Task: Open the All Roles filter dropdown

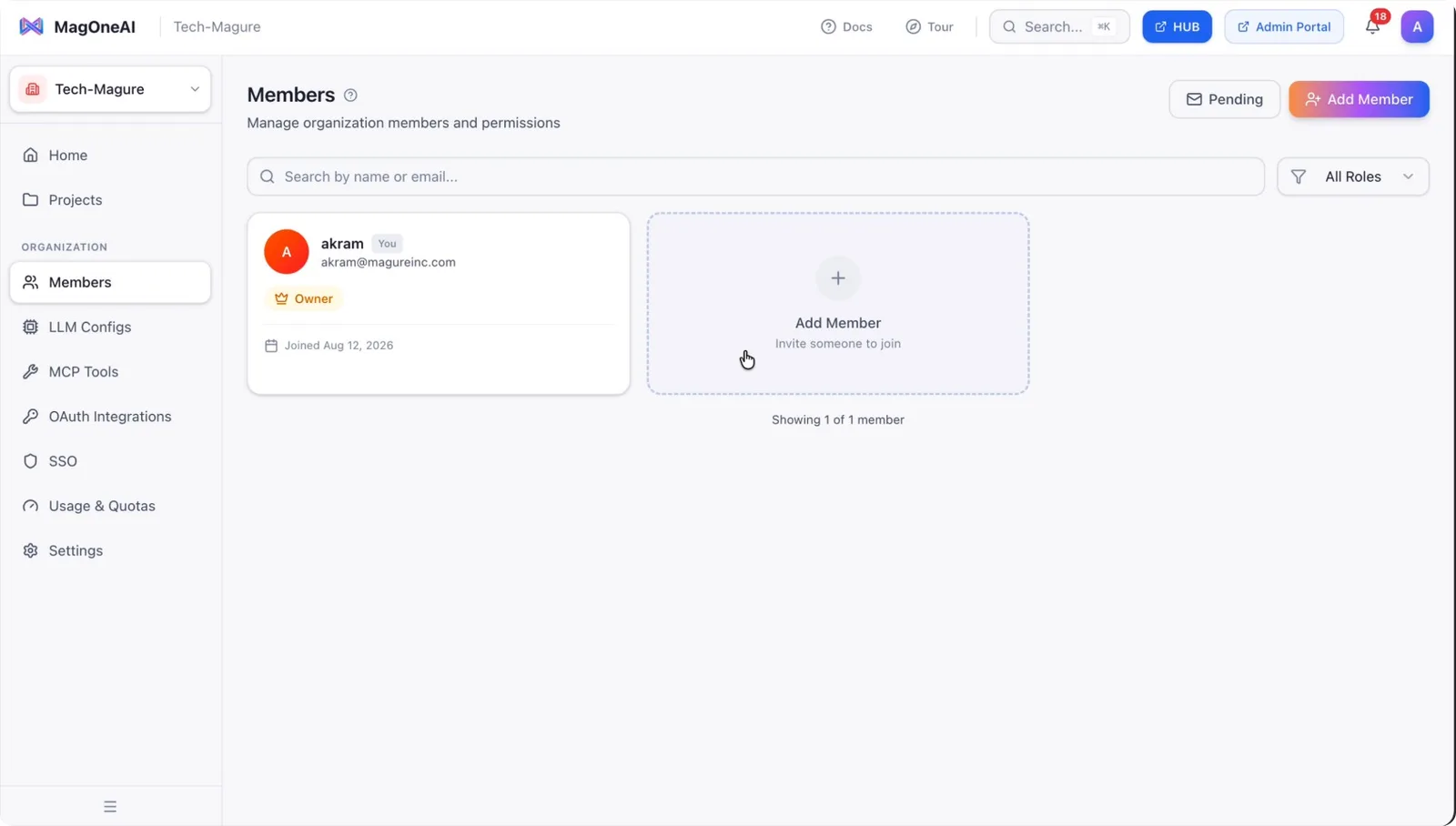Action: (x=1353, y=176)
